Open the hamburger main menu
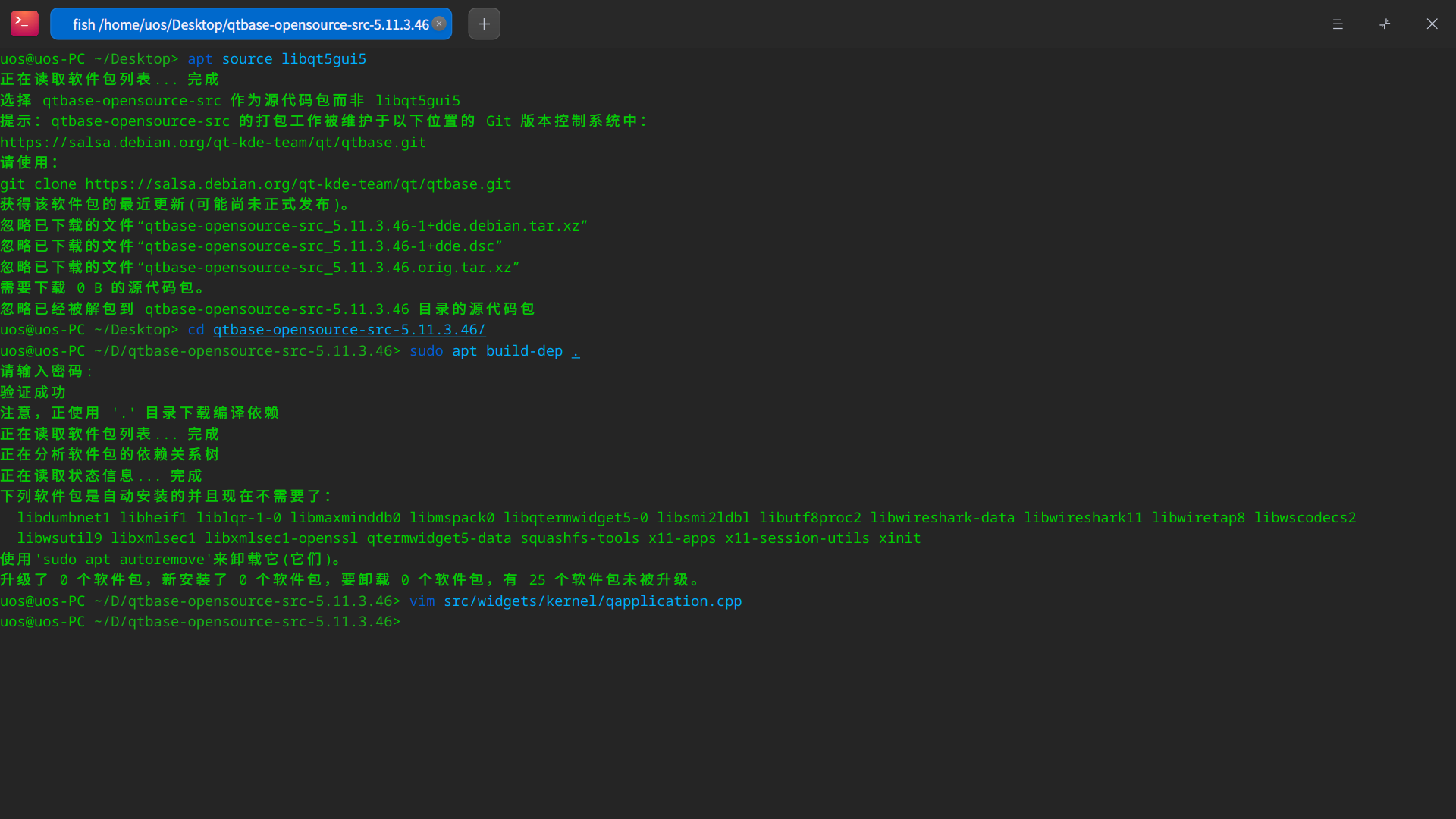This screenshot has width=1456, height=819. pyautogui.click(x=1338, y=24)
